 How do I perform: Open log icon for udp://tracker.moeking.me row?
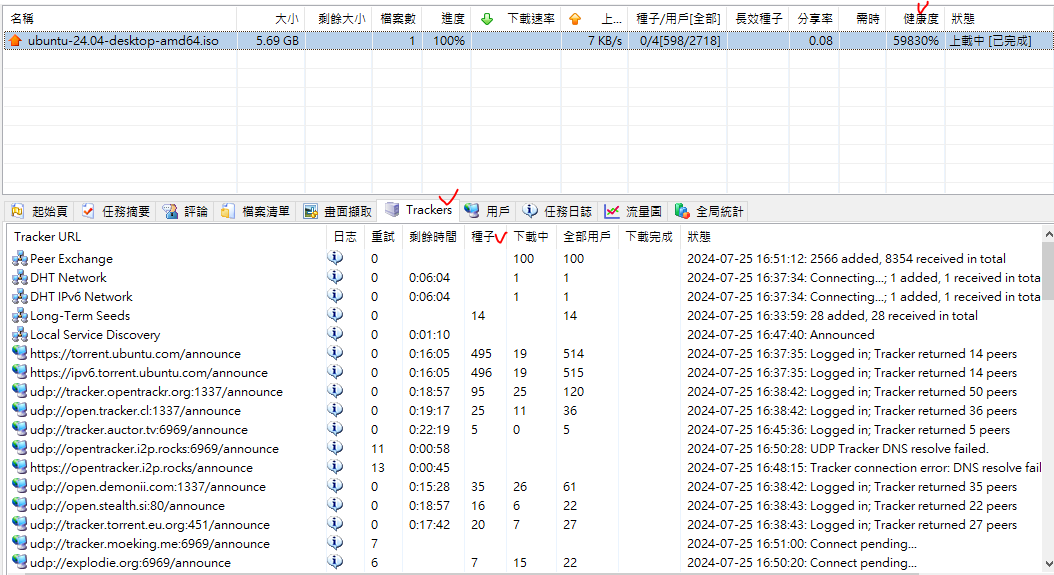click(x=335, y=542)
